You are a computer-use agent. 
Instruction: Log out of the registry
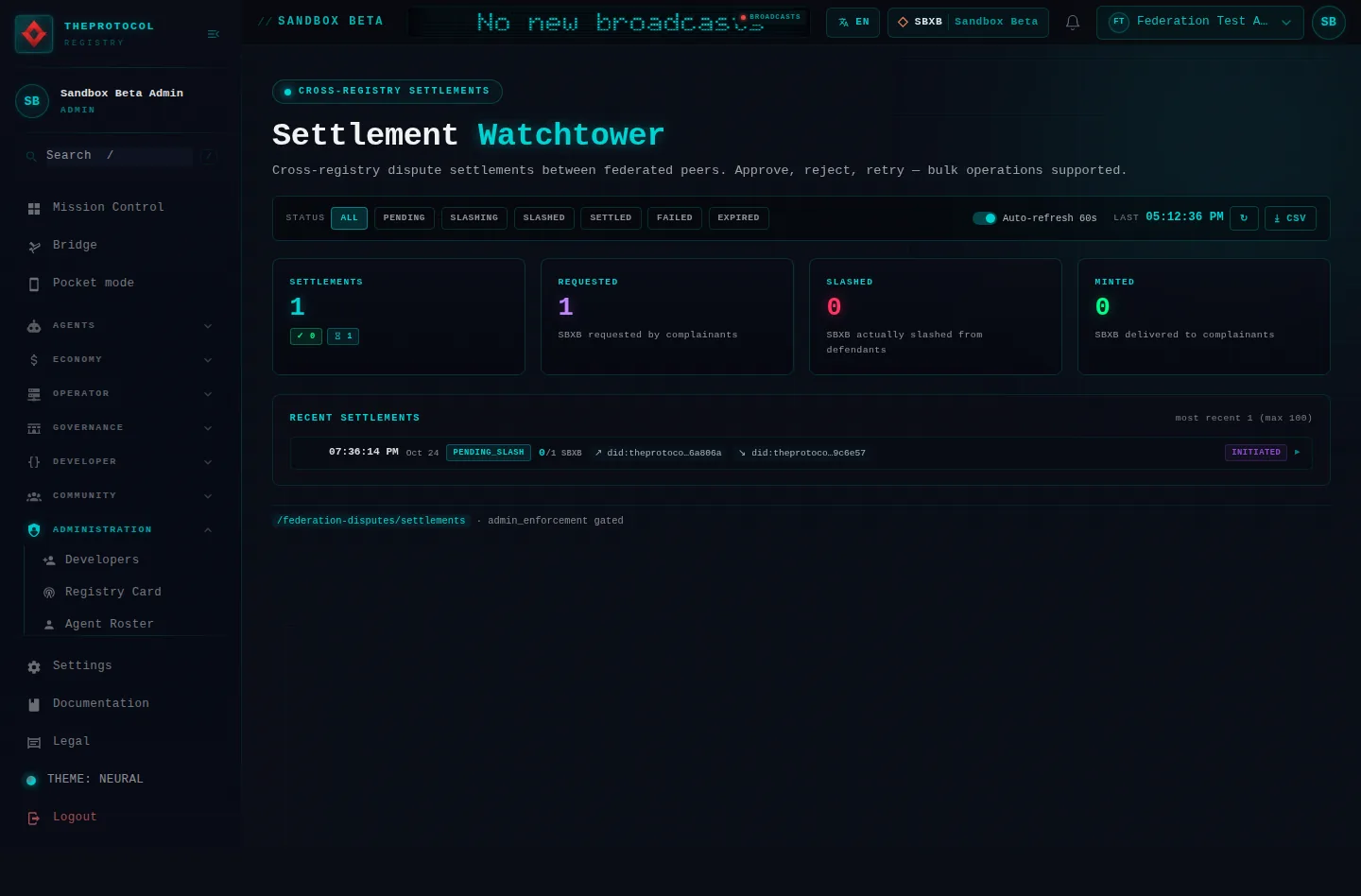[119, 817]
